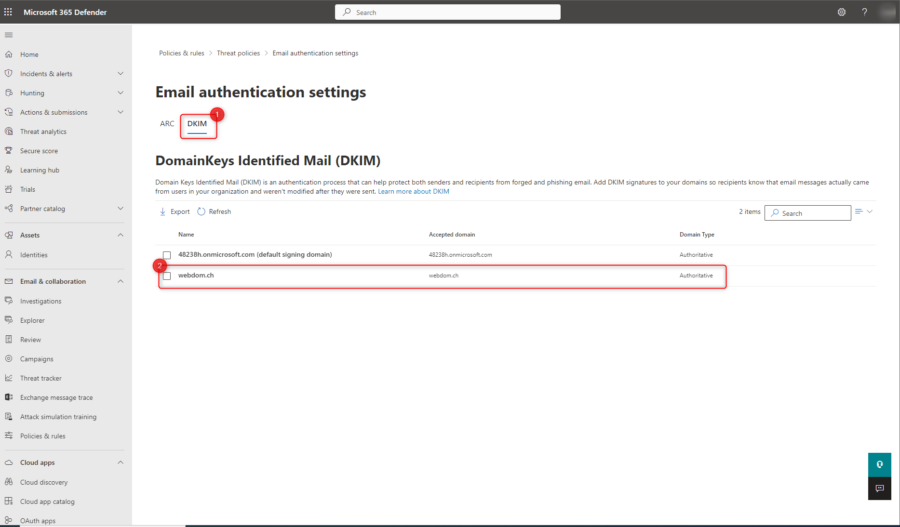Open the Identities sidebar label
The width and height of the screenshot is (900, 527).
point(34,255)
